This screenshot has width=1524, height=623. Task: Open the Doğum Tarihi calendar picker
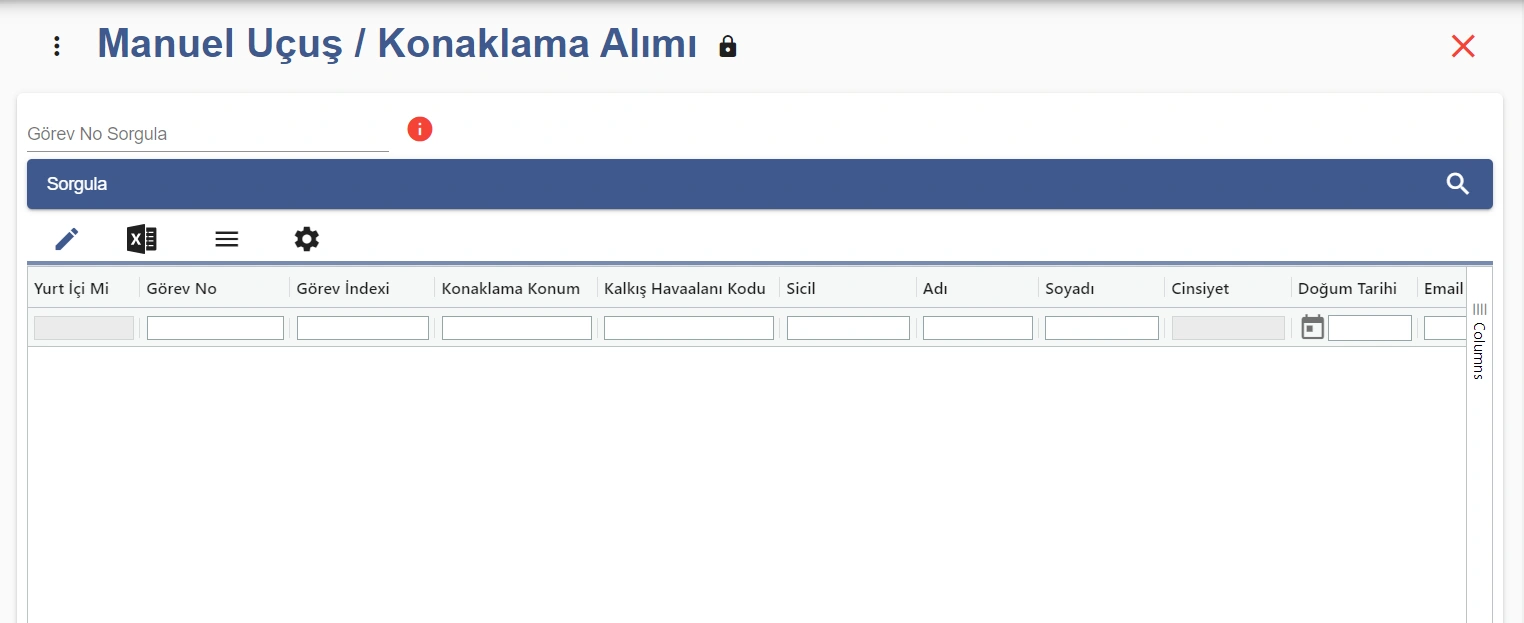coord(1312,327)
